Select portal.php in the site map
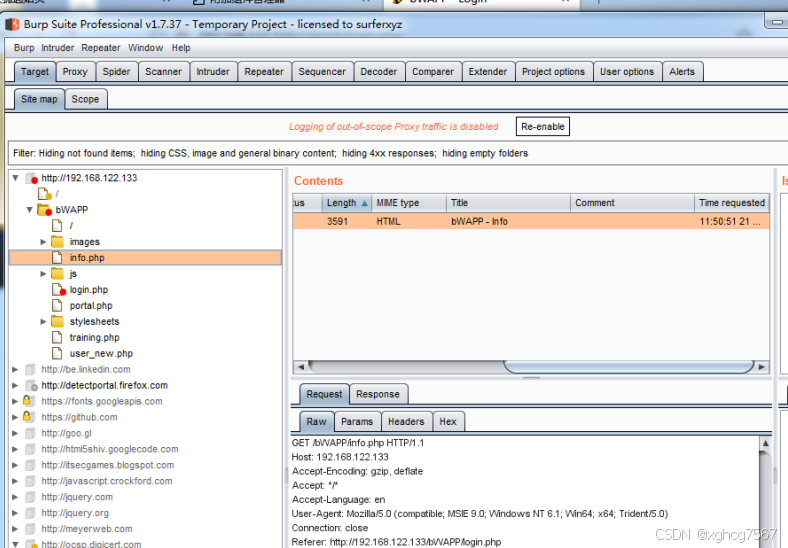This screenshot has width=788, height=548. point(90,305)
